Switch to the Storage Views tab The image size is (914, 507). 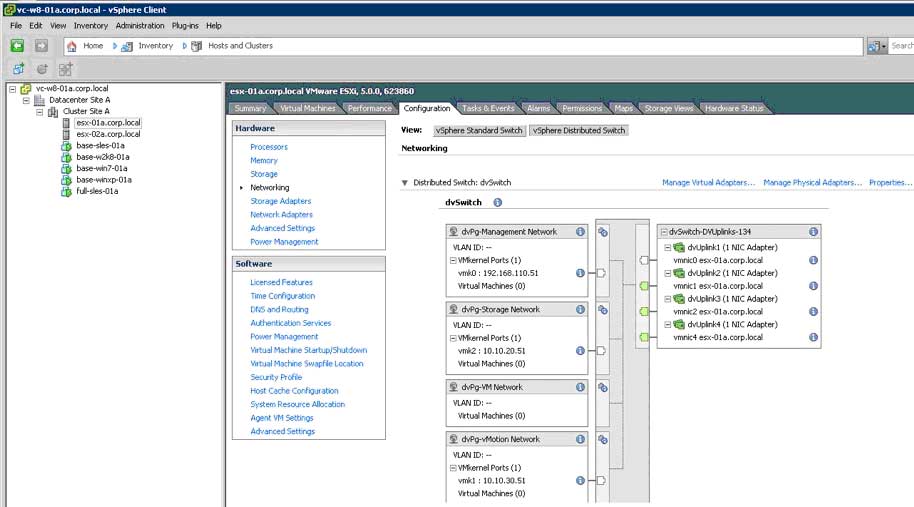pos(669,108)
